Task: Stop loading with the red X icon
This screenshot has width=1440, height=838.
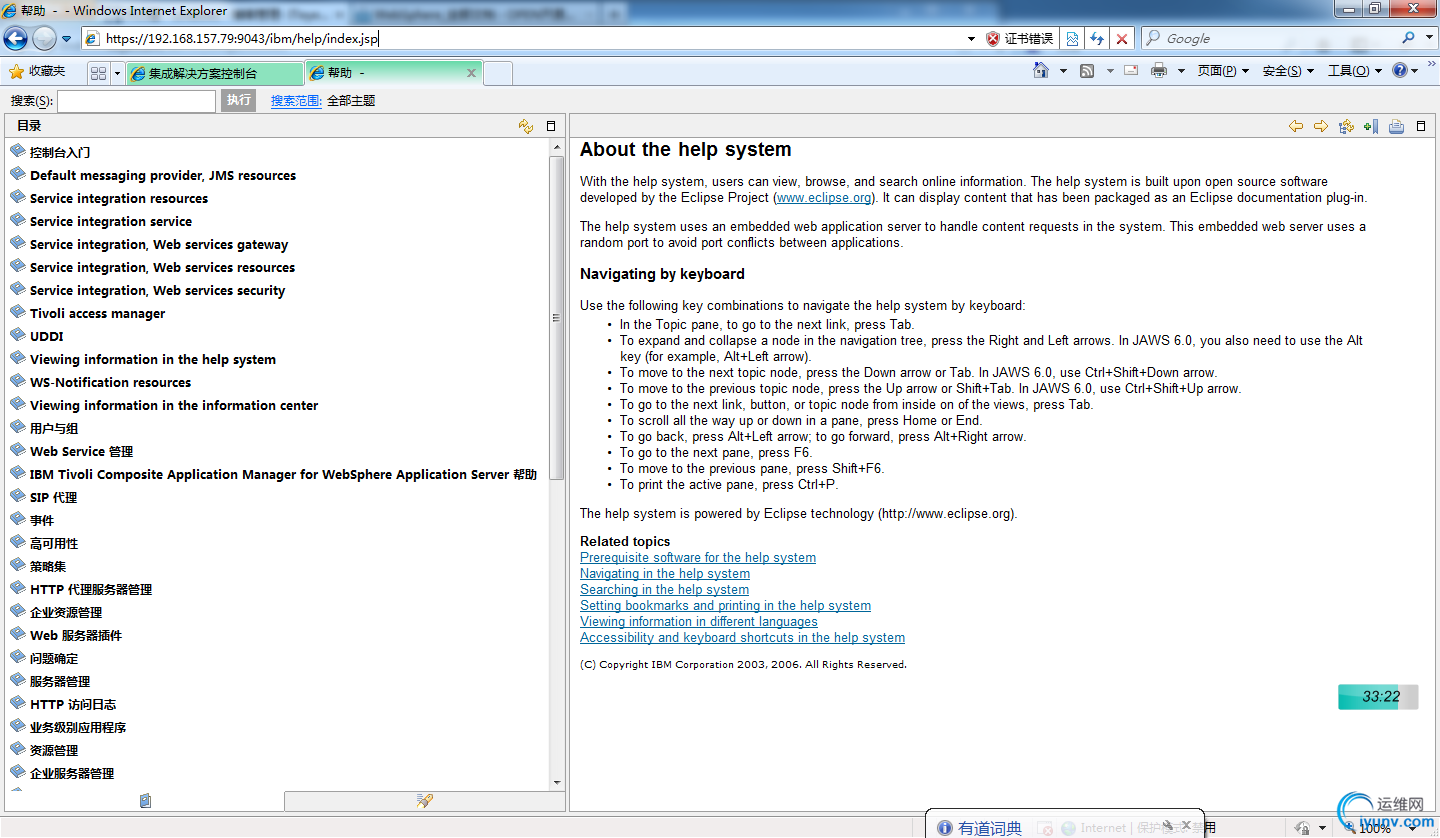Action: pos(1122,39)
